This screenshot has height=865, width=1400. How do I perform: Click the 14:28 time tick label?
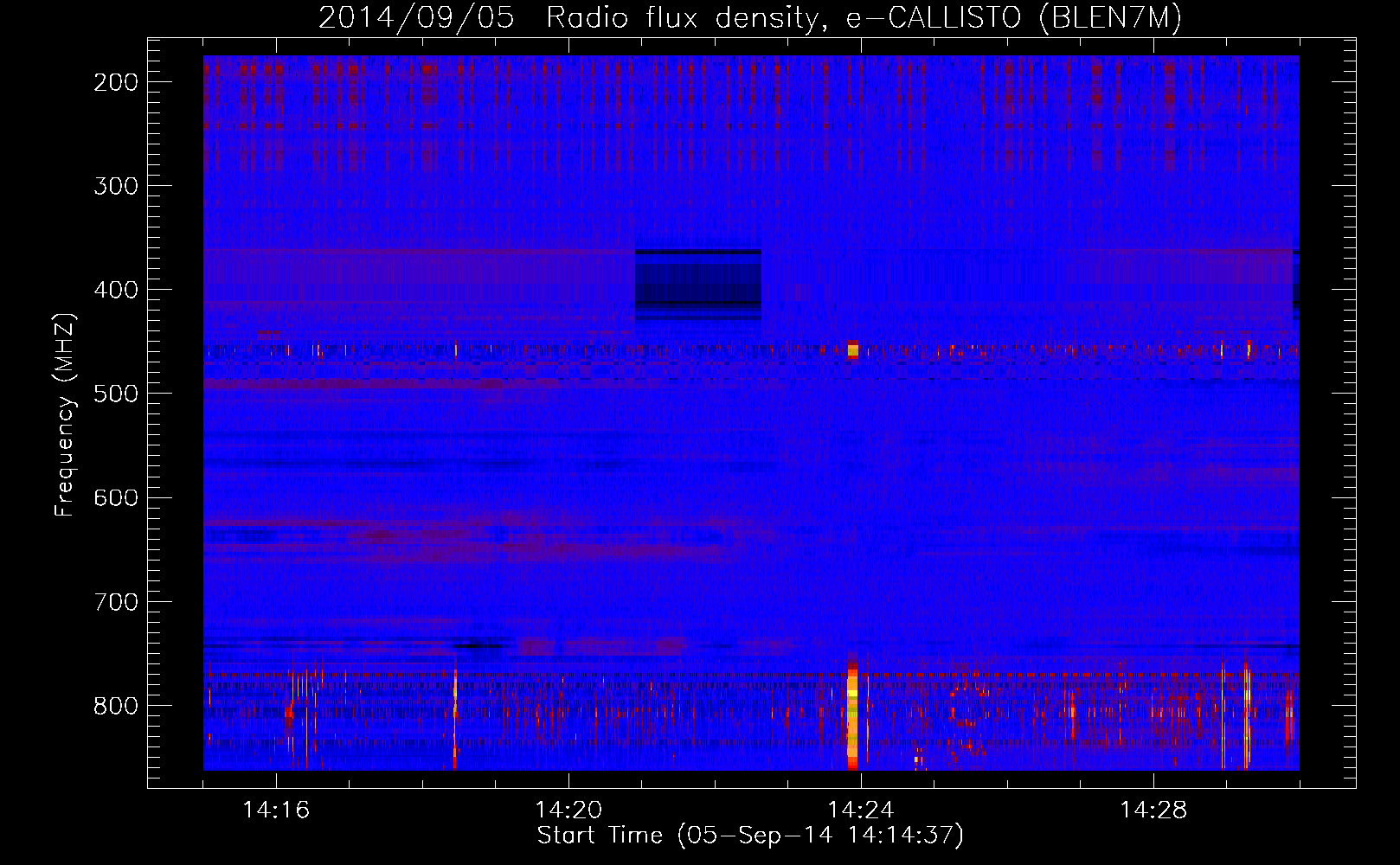point(1153,811)
